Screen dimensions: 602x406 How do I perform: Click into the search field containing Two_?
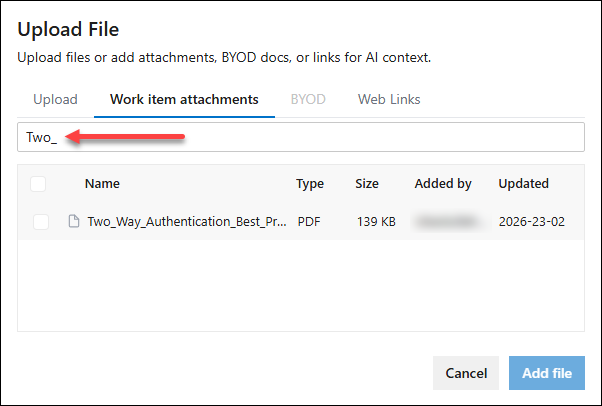[x=301, y=137]
